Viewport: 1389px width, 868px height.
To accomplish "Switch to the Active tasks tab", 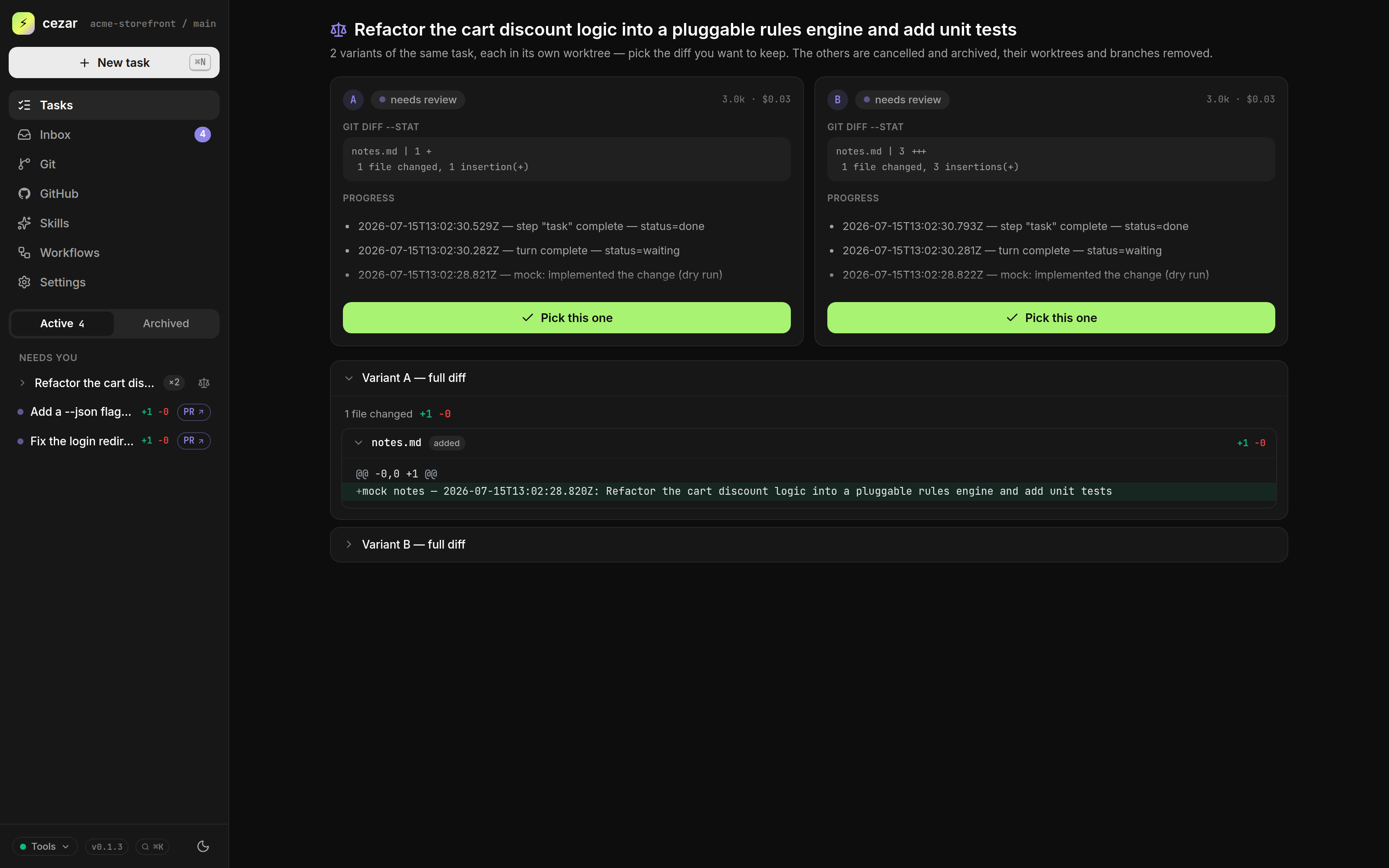I will coord(62,324).
